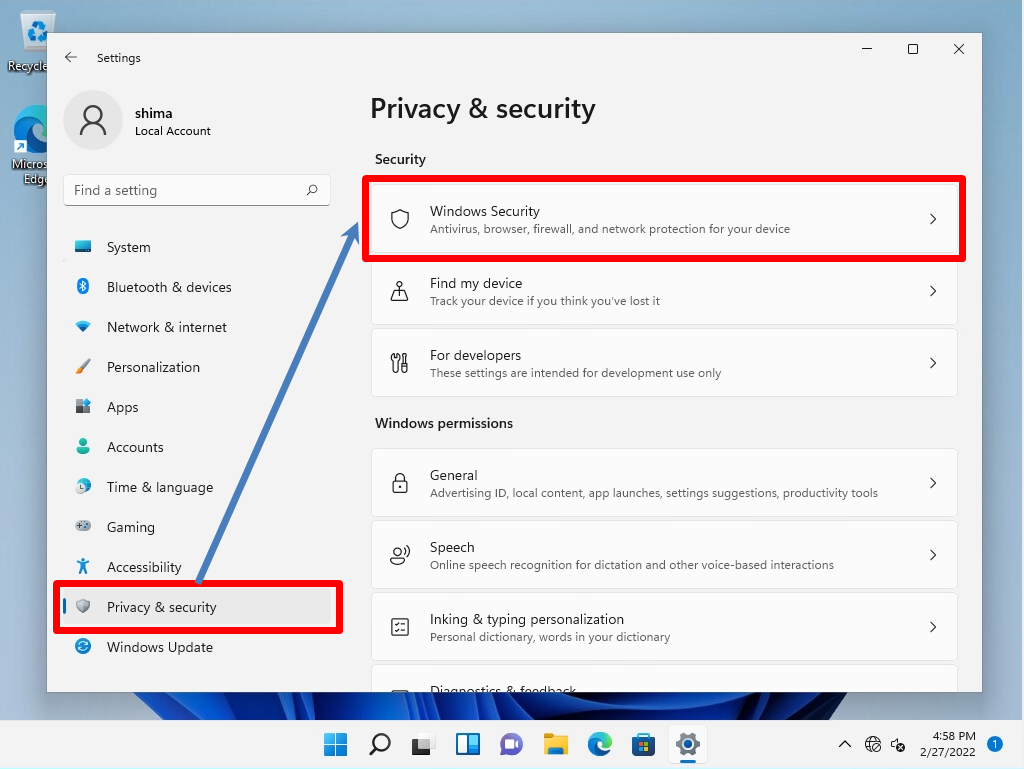Click the Inking & typing checklist icon
The width and height of the screenshot is (1024, 769).
tap(400, 627)
